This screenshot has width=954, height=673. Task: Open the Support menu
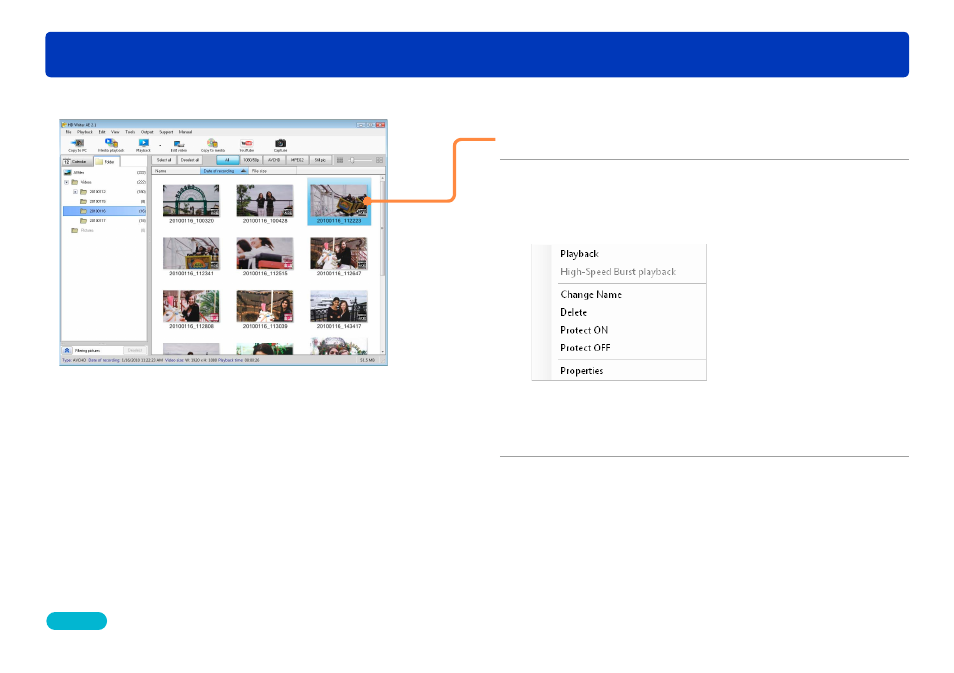(166, 132)
